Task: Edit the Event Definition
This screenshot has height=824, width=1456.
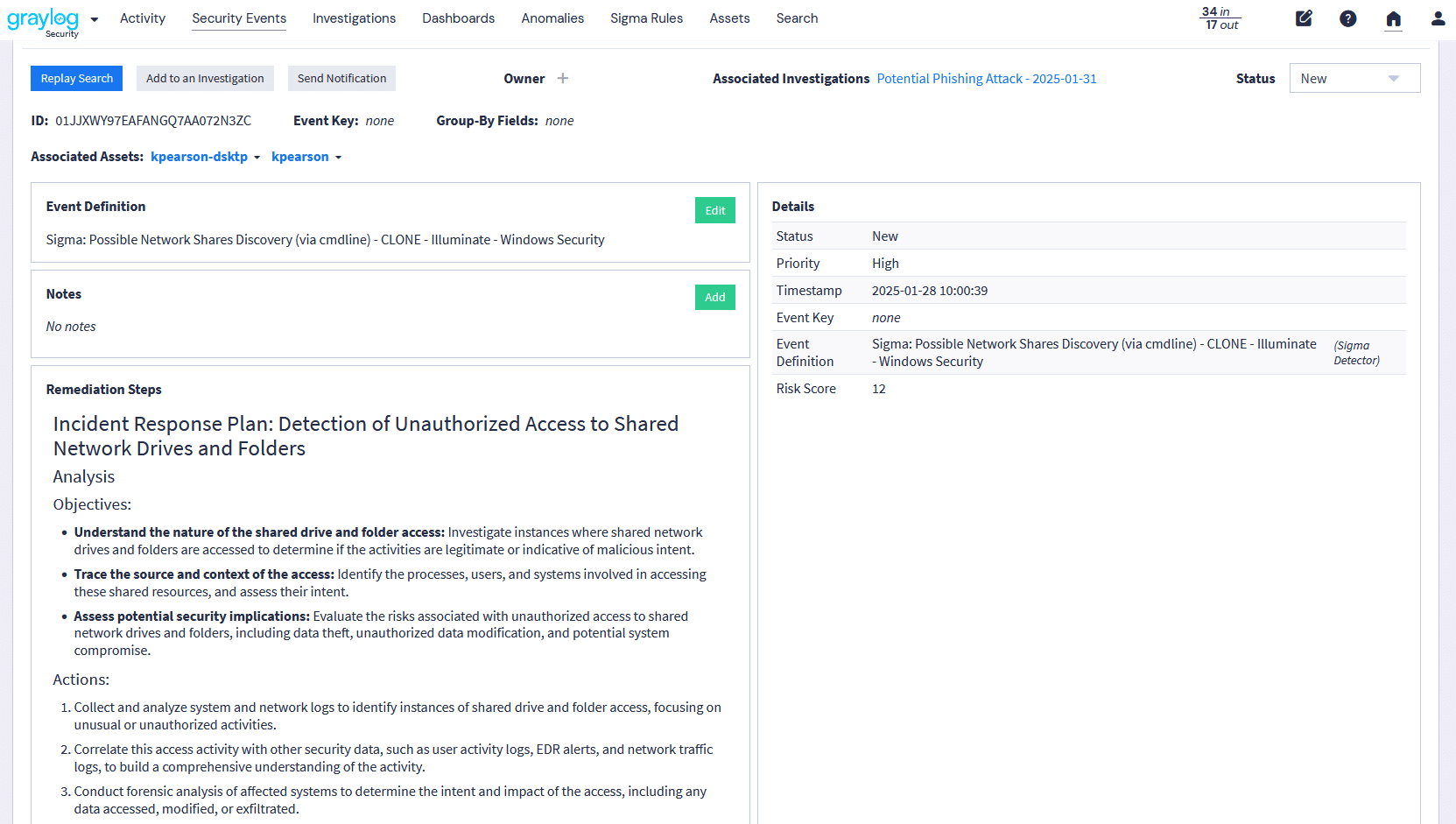Action: (x=714, y=210)
